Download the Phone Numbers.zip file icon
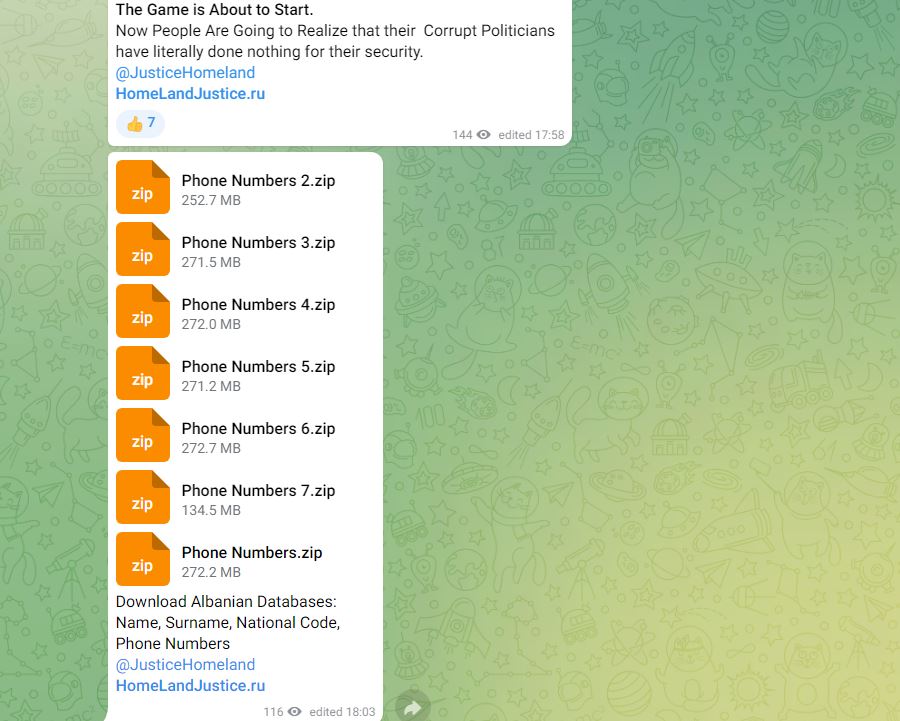Image resolution: width=900 pixels, height=721 pixels. 143,559
